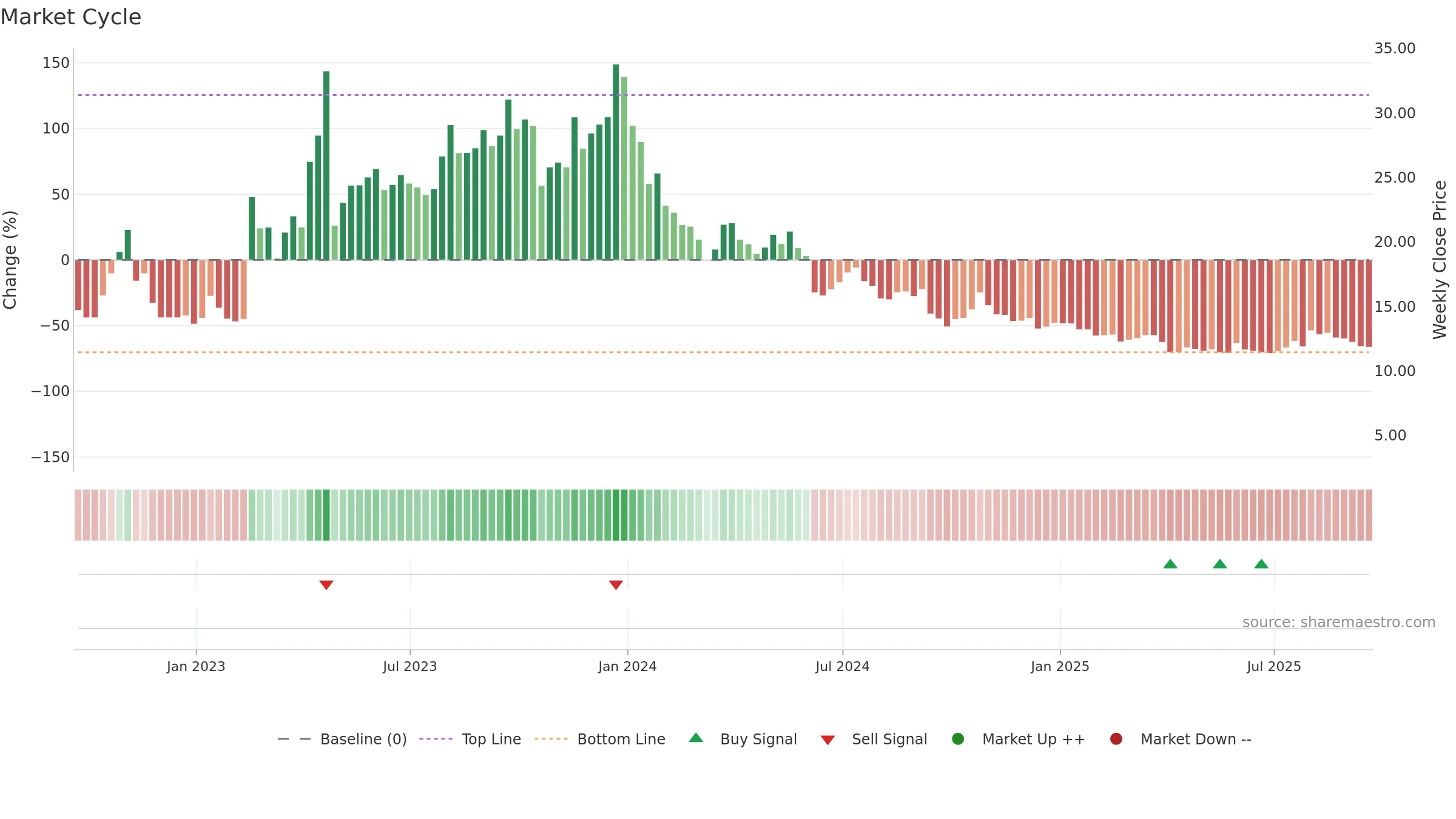Click the 100 tick on the Change axis
The width and height of the screenshot is (1456, 819).
tap(56, 129)
